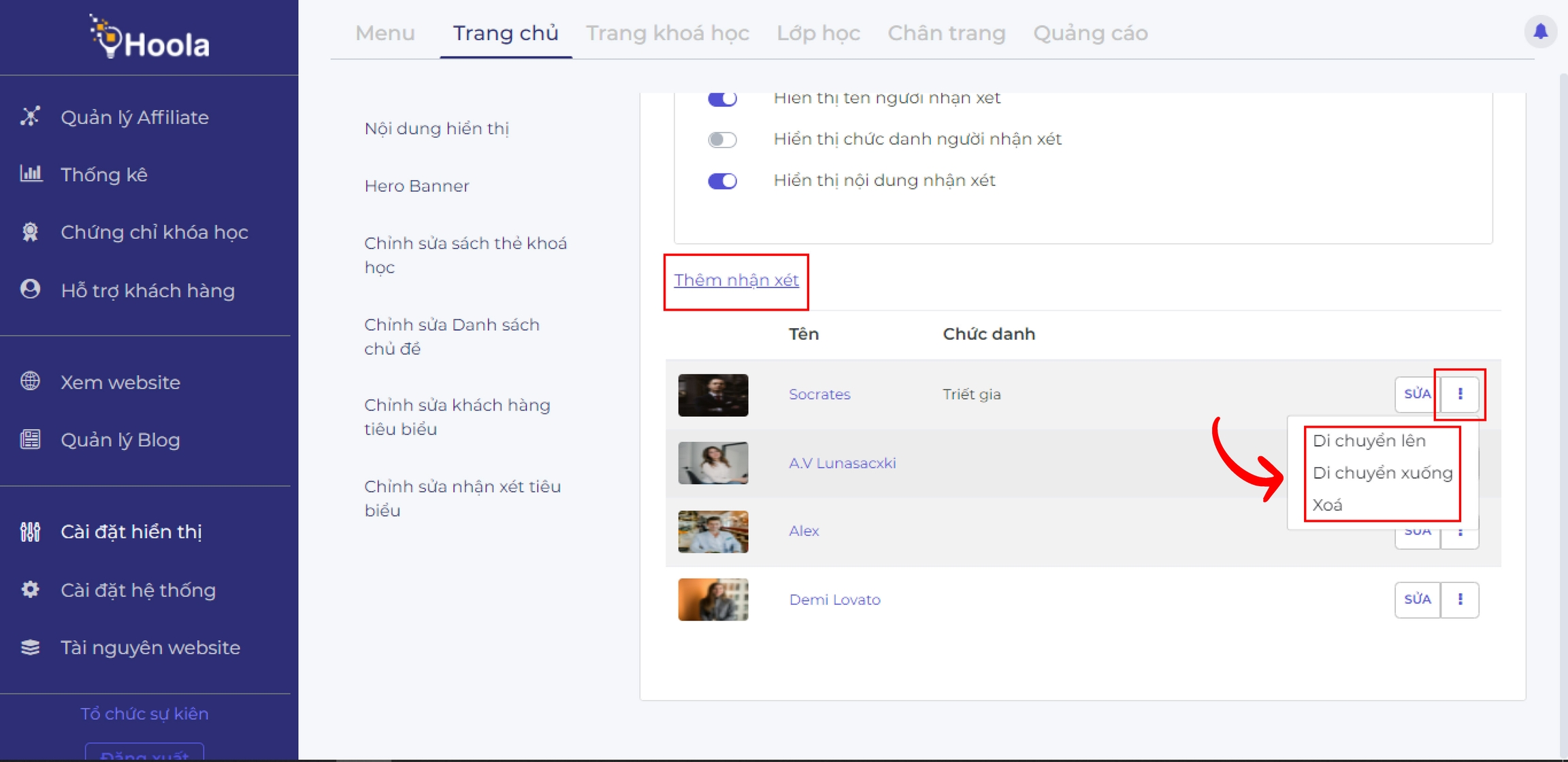
Task: Disable Hiển thị nội dung nhận xét
Action: pyautogui.click(x=722, y=181)
